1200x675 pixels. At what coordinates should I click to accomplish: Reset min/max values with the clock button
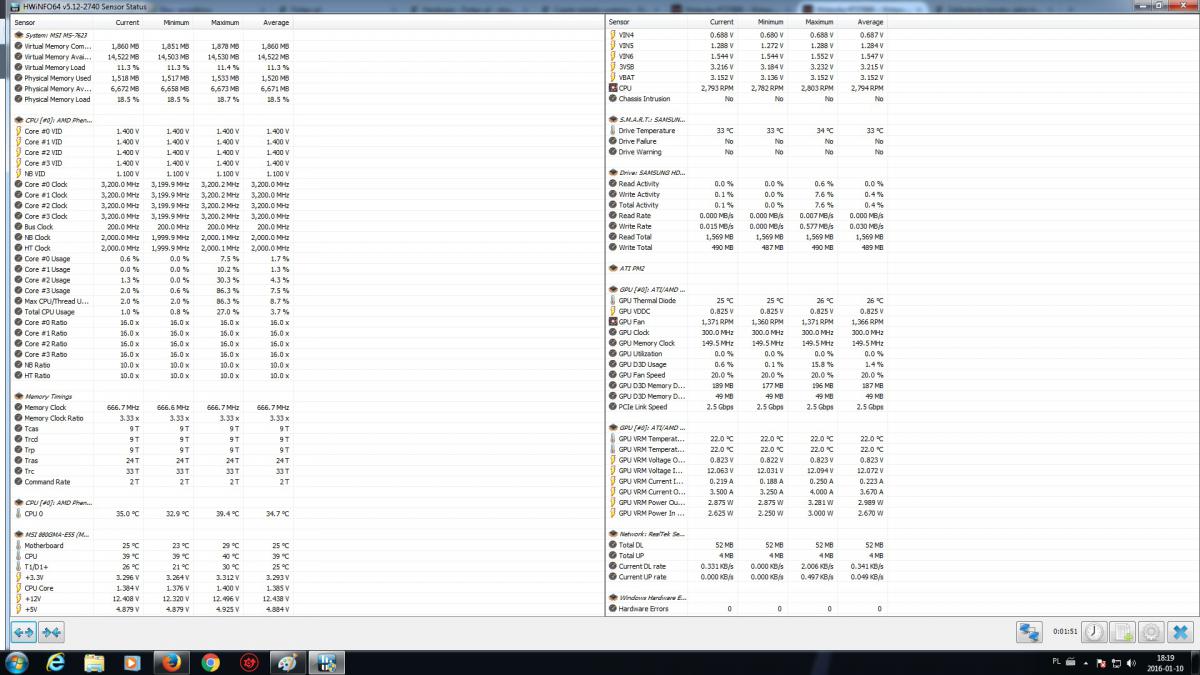coord(1095,632)
